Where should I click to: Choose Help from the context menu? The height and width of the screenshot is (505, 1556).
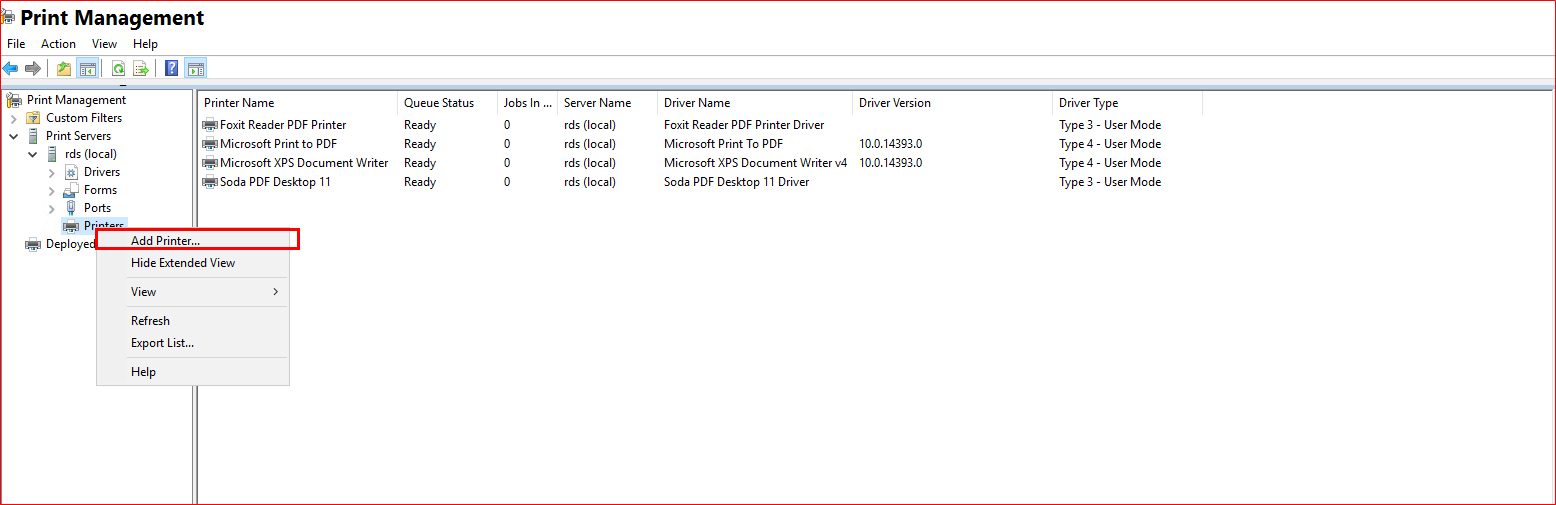point(193,372)
